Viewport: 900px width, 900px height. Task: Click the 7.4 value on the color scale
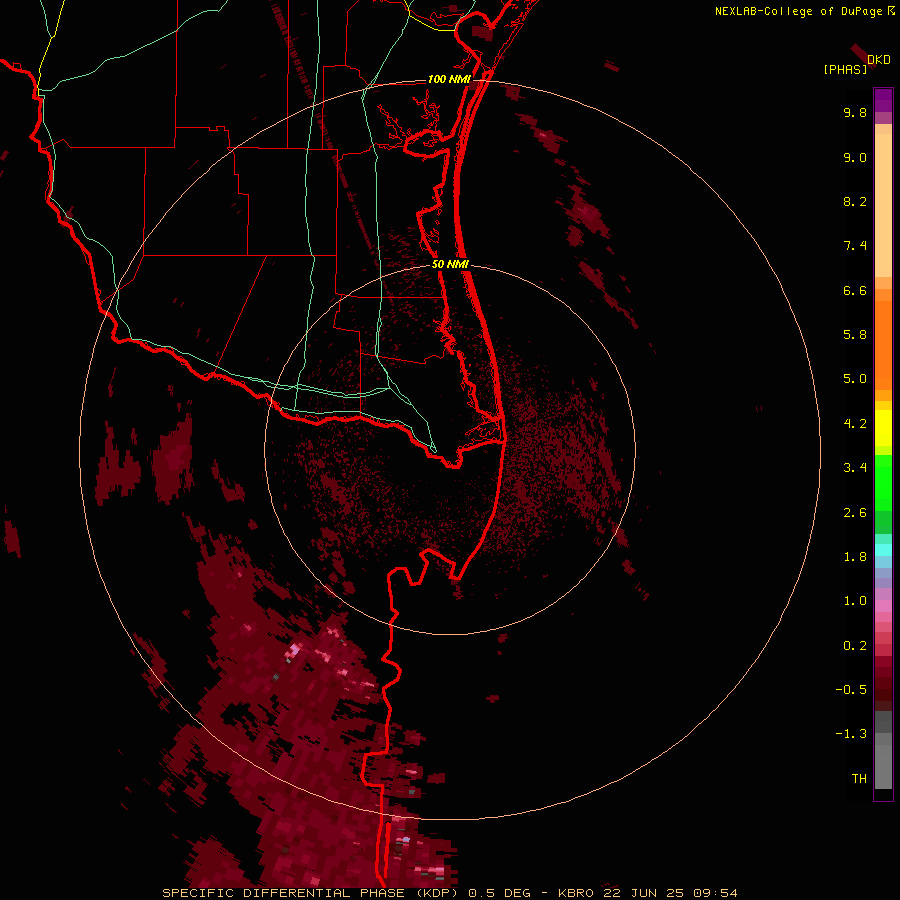click(855, 246)
